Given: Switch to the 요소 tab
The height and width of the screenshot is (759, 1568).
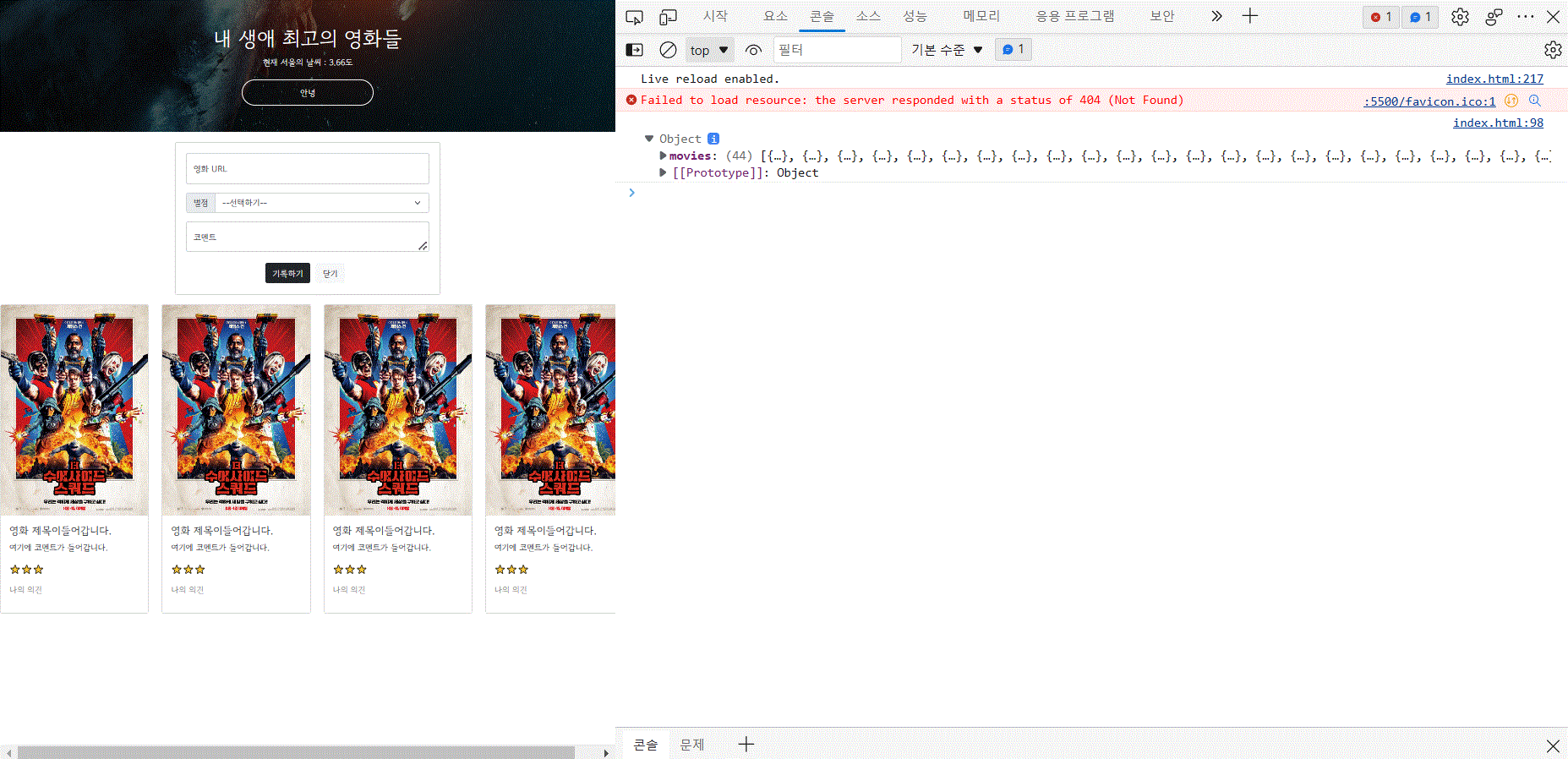Looking at the screenshot, I should coord(775,16).
